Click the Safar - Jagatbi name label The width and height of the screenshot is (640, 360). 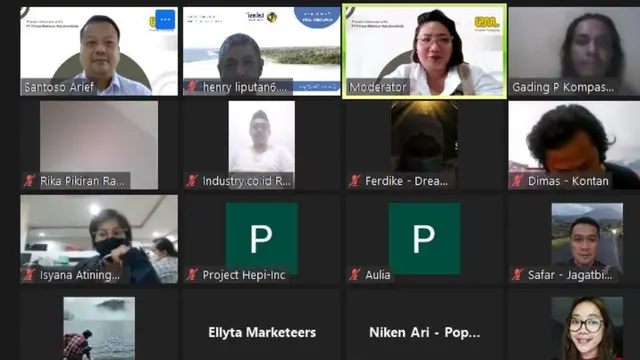pos(570,275)
